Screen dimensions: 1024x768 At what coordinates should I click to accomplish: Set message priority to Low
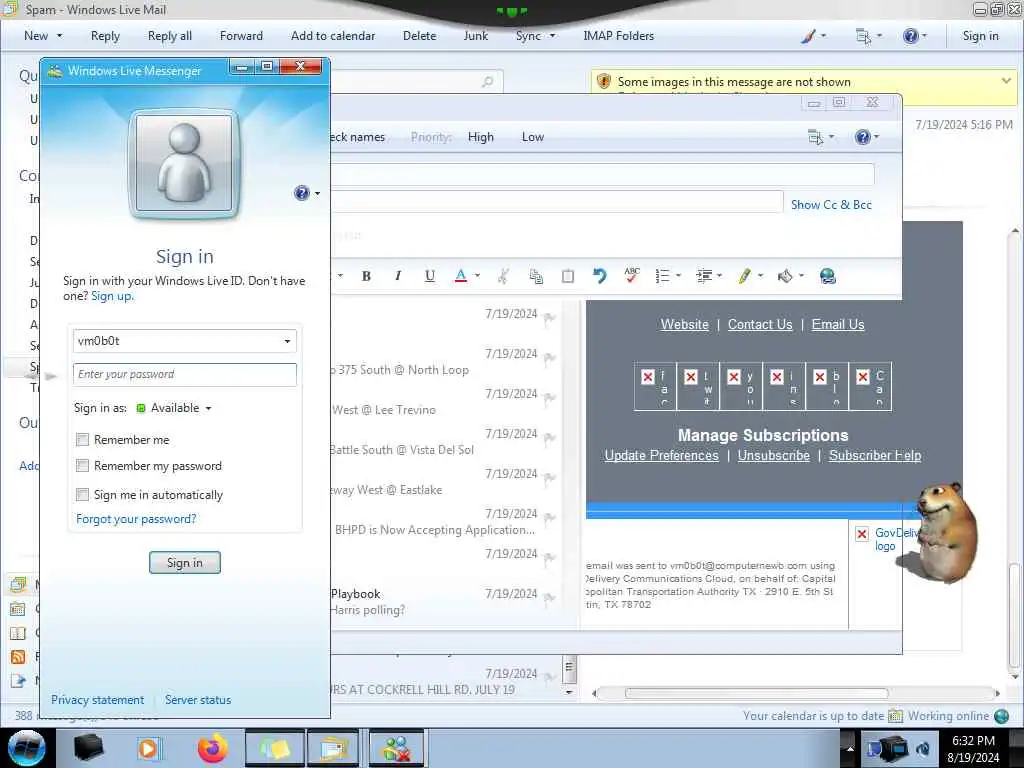[533, 137]
